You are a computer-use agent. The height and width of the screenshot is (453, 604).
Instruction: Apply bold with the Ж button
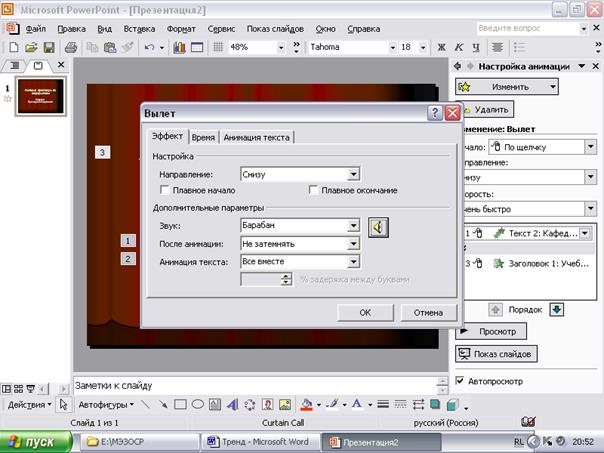[x=441, y=47]
